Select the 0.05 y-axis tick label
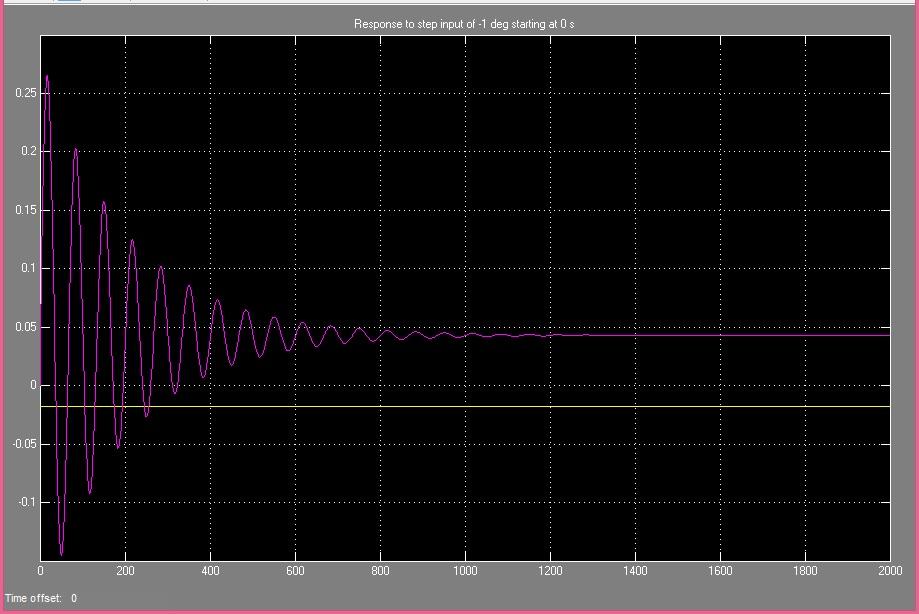 26,327
